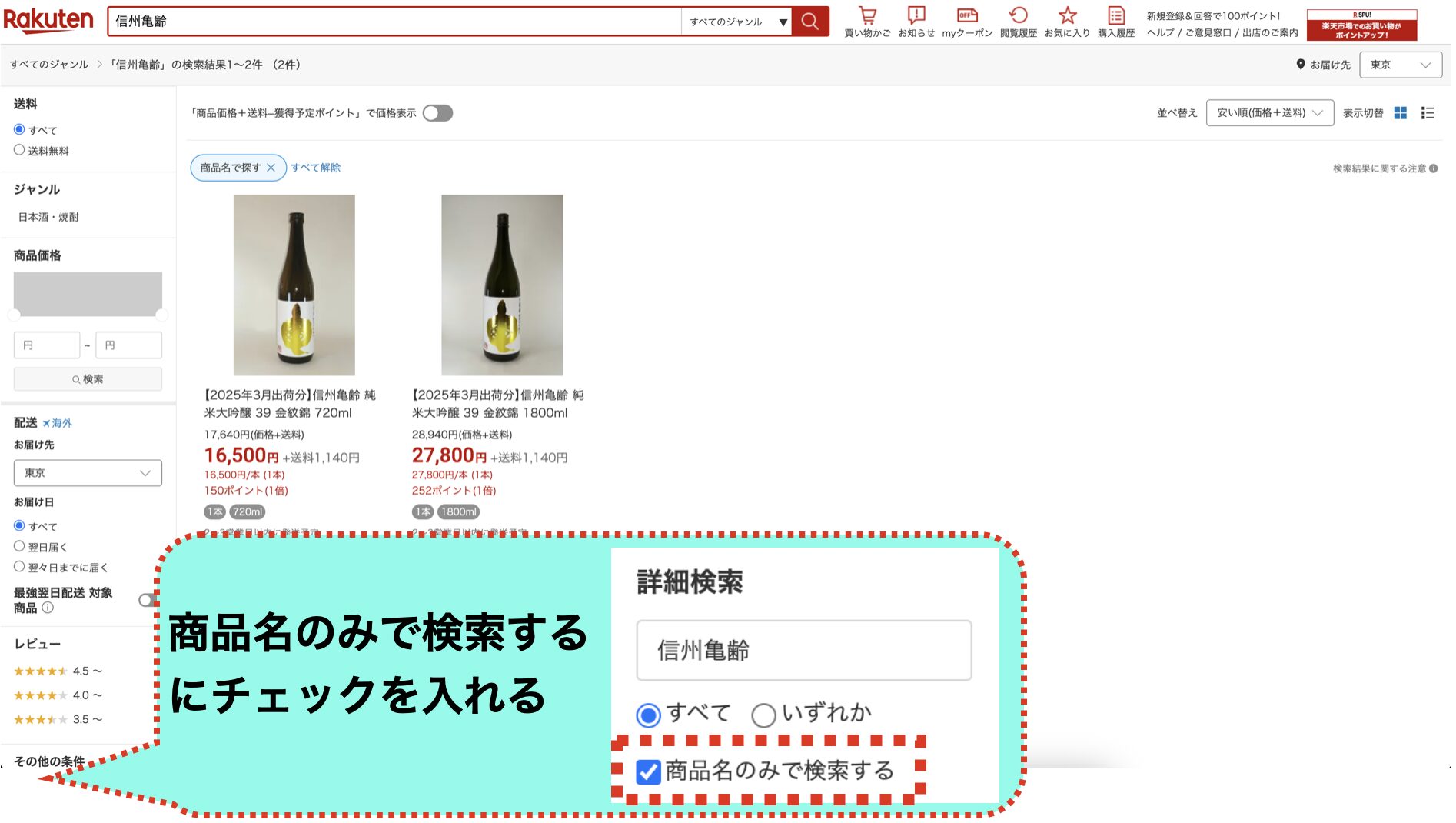Filter reviews by 4.5 stars and up
Screen dimensions: 1456x823
58,671
